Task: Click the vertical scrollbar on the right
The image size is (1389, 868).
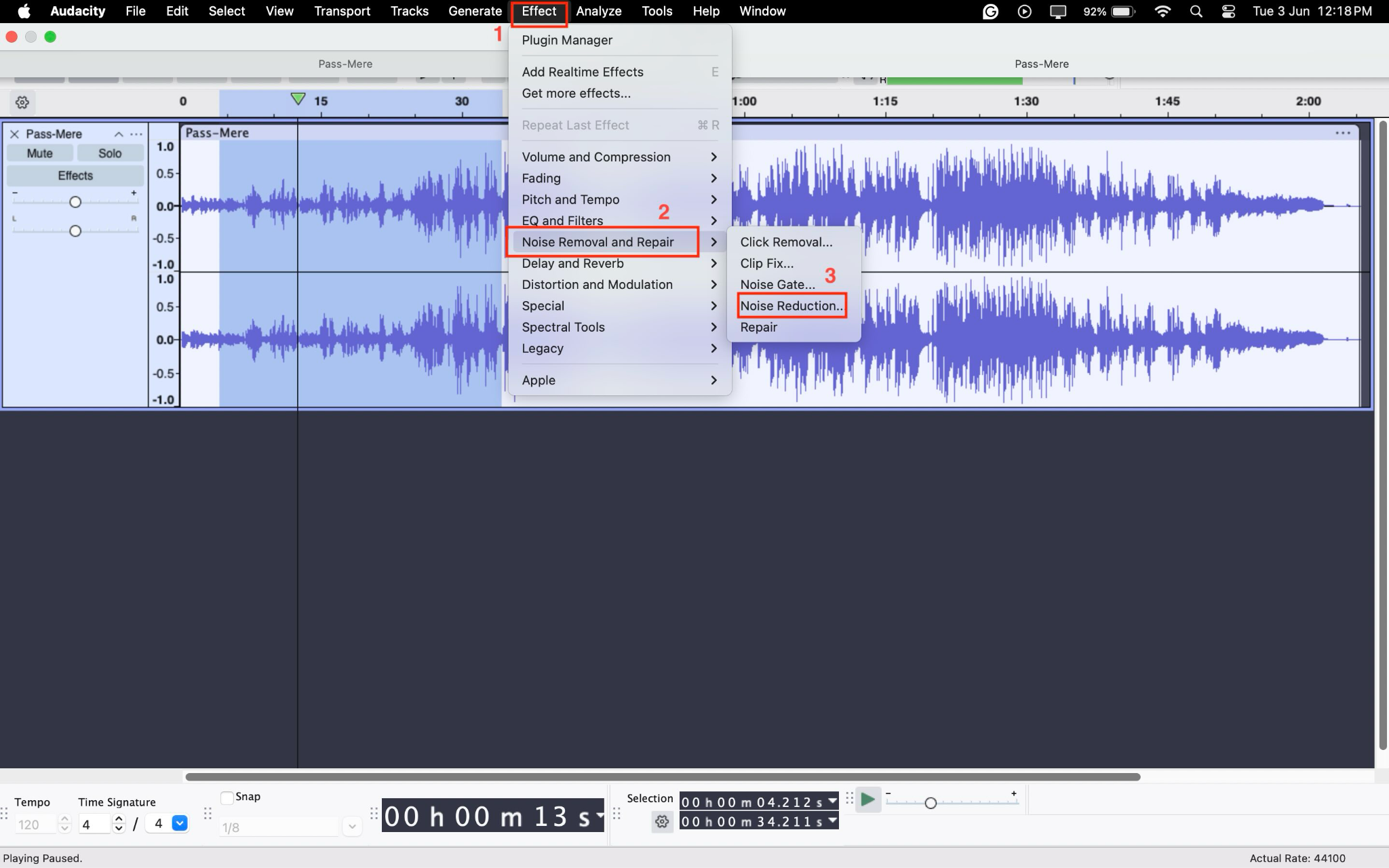Action: 1382,434
